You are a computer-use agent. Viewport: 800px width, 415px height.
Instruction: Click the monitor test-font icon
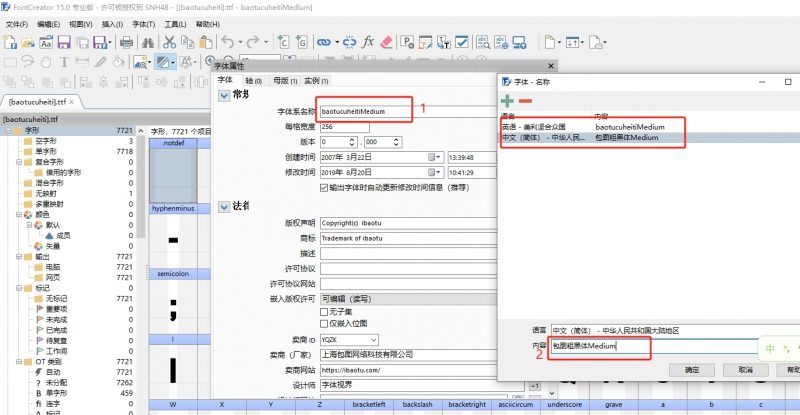(519, 42)
